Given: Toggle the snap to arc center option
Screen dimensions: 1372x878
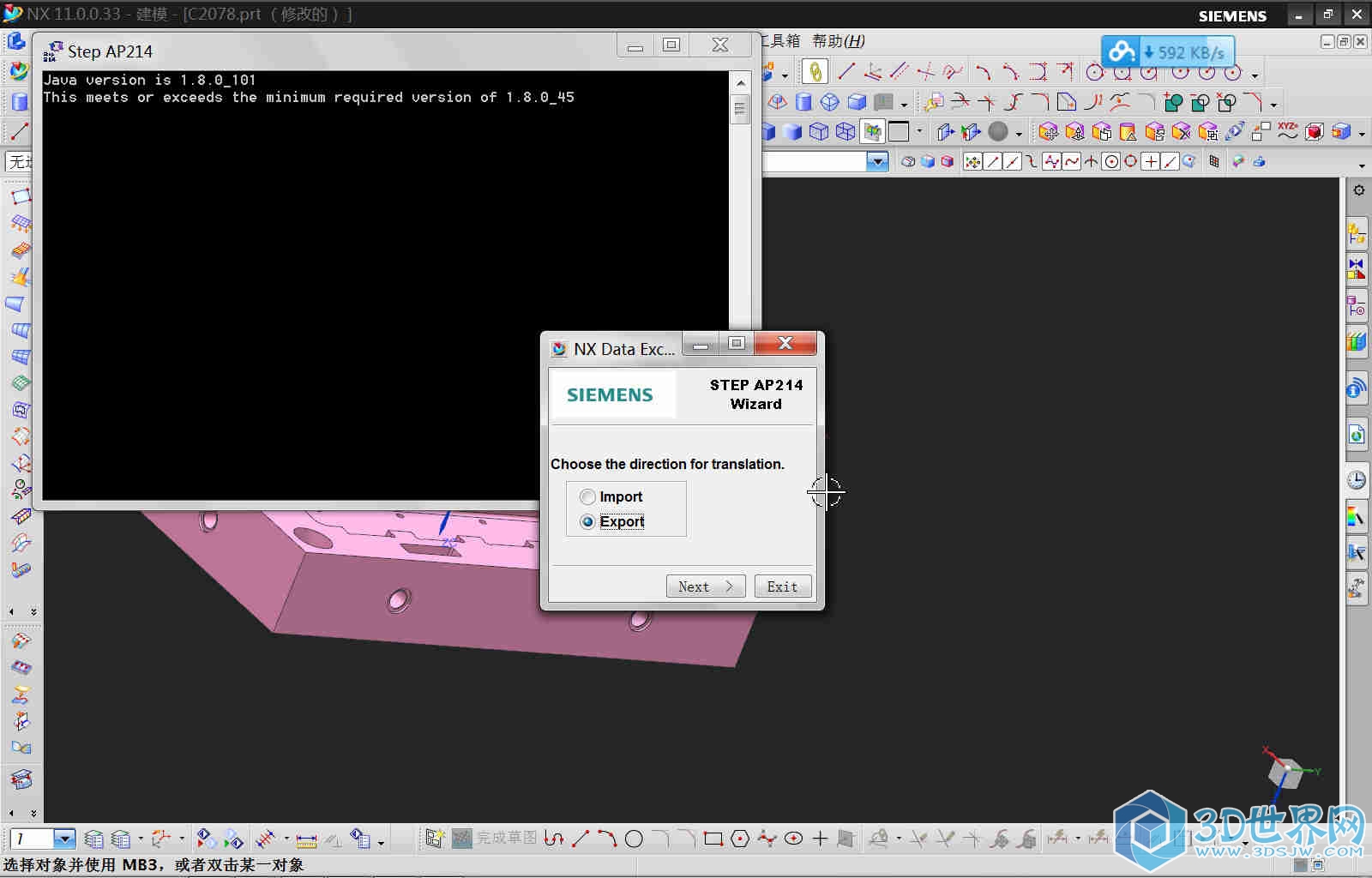Looking at the screenshot, I should [1111, 161].
